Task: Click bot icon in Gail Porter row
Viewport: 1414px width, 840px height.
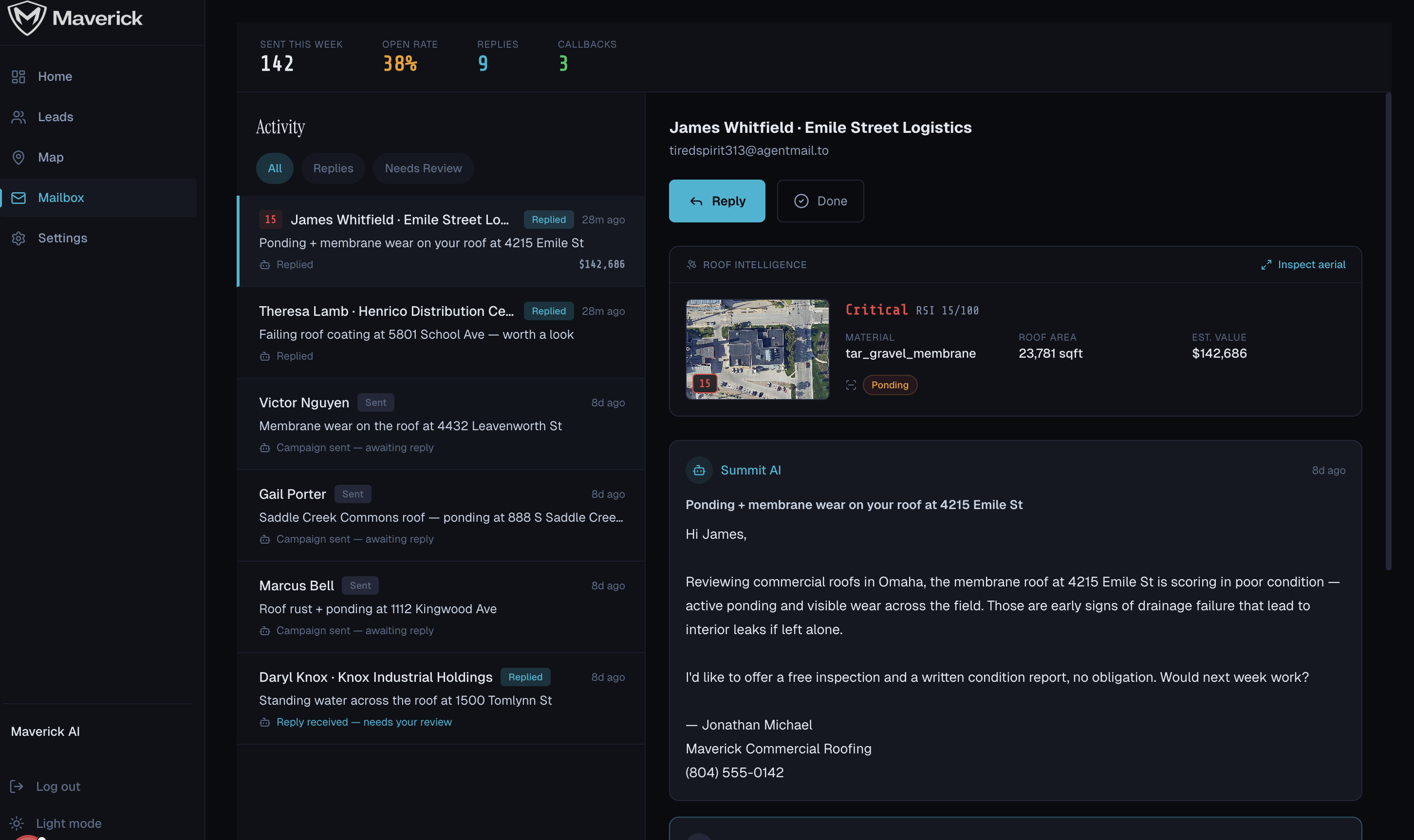Action: point(264,539)
